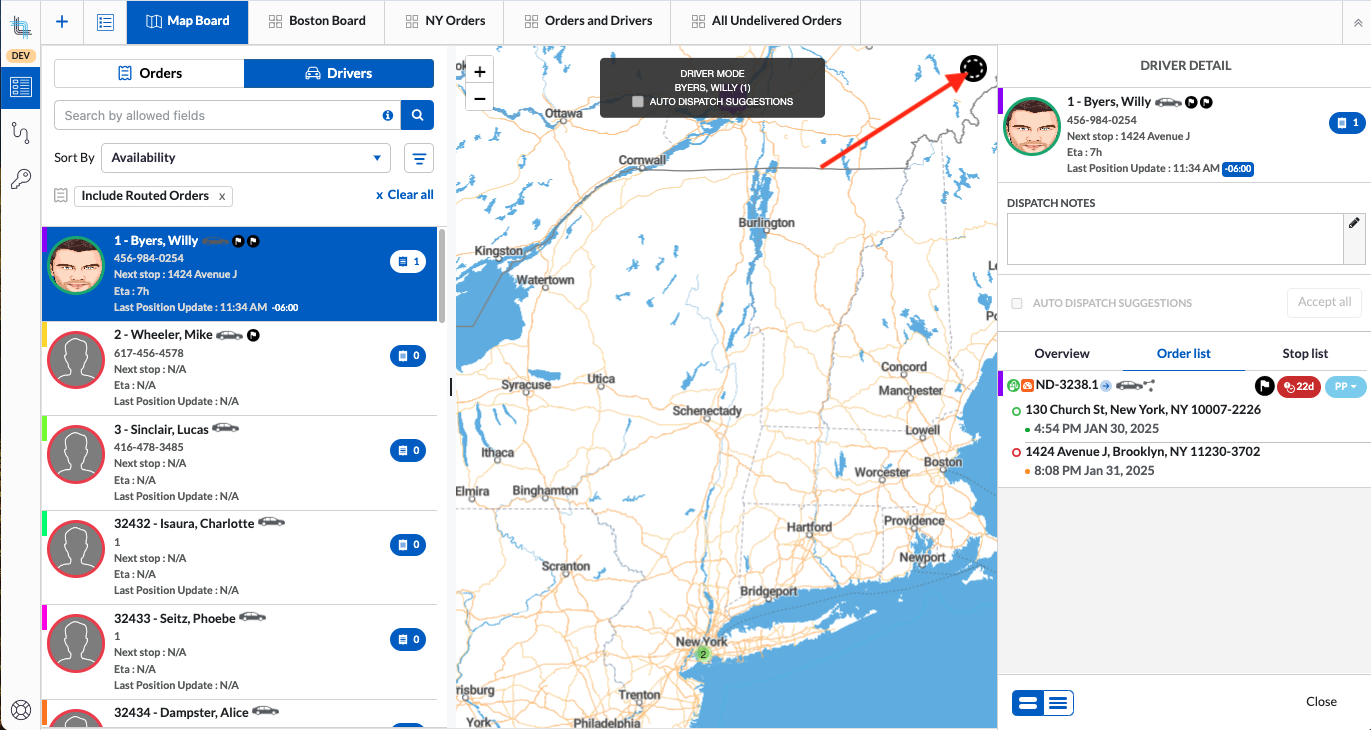Open the key icon in left sidebar
This screenshot has width=1371, height=730.
tap(20, 179)
